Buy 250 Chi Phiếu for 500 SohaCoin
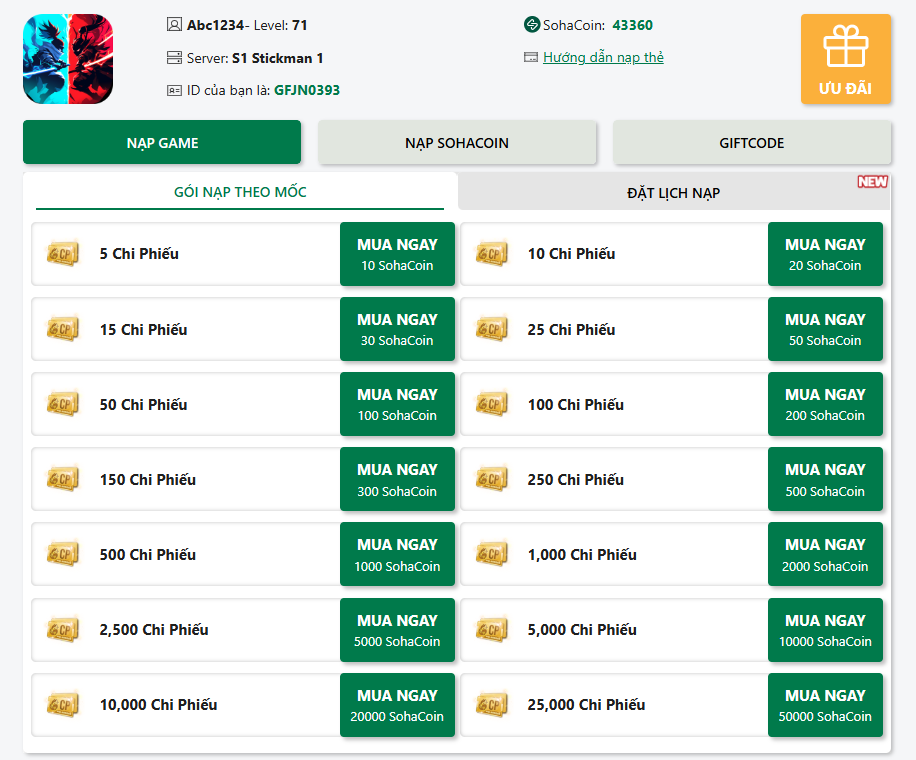916x760 pixels. click(825, 479)
